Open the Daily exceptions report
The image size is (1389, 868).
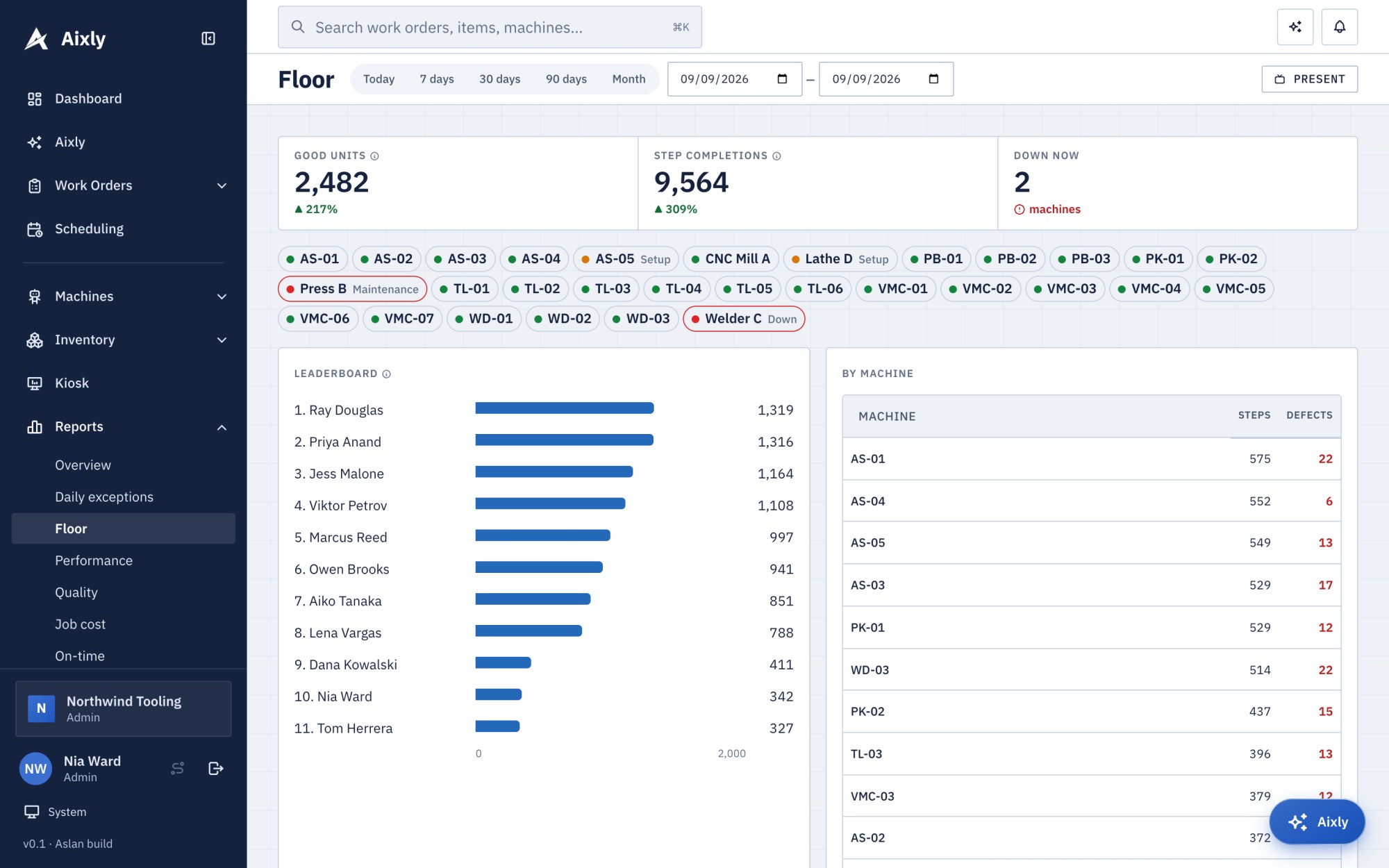point(124,497)
